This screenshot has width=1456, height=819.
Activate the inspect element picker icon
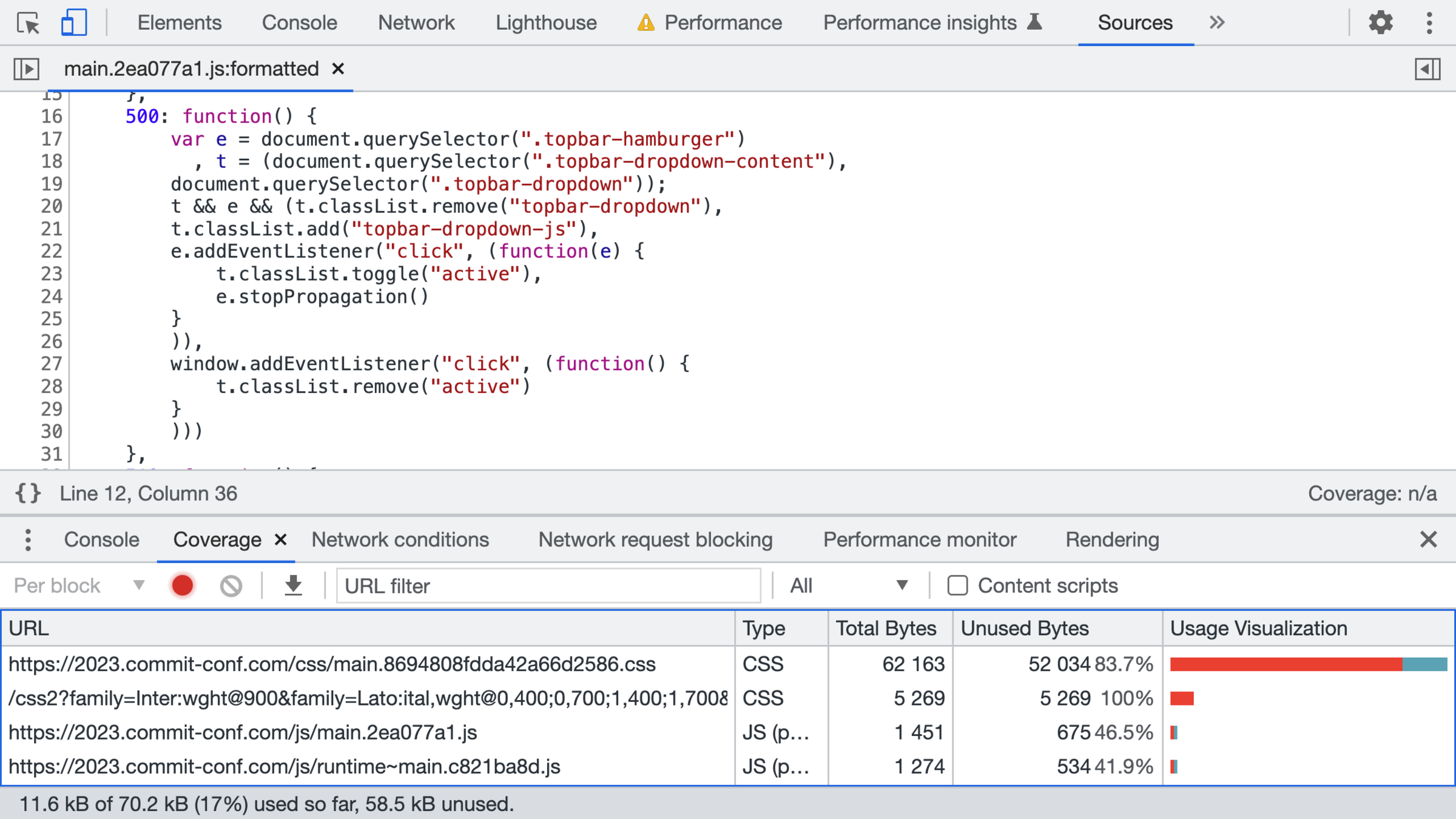tap(28, 23)
